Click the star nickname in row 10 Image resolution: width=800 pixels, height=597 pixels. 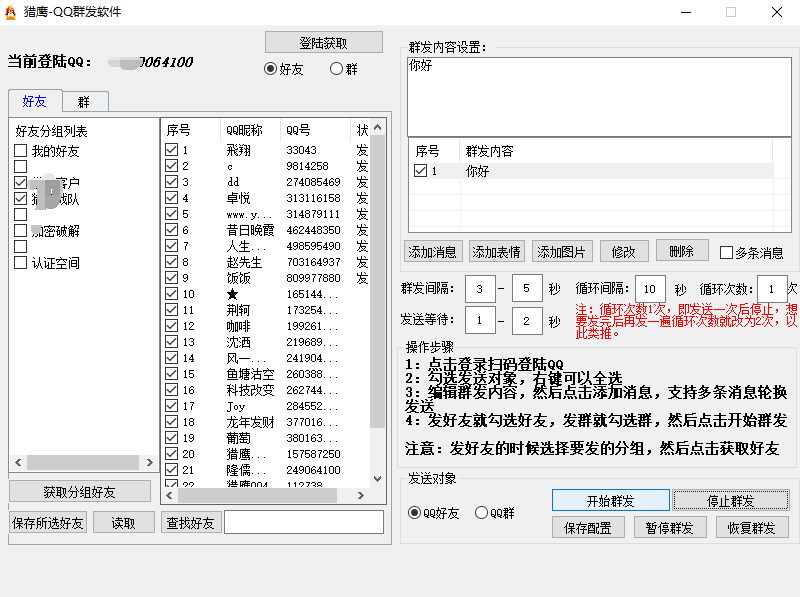(233, 294)
